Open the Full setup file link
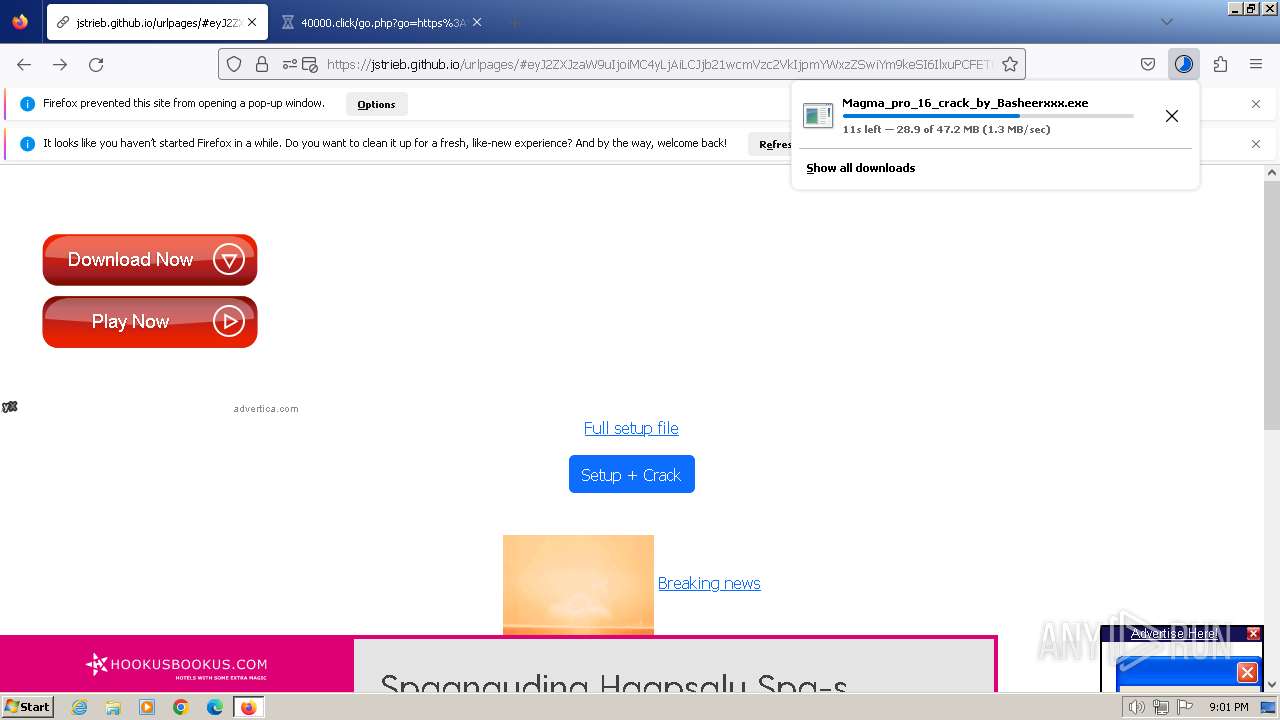1280x720 pixels. (x=631, y=428)
